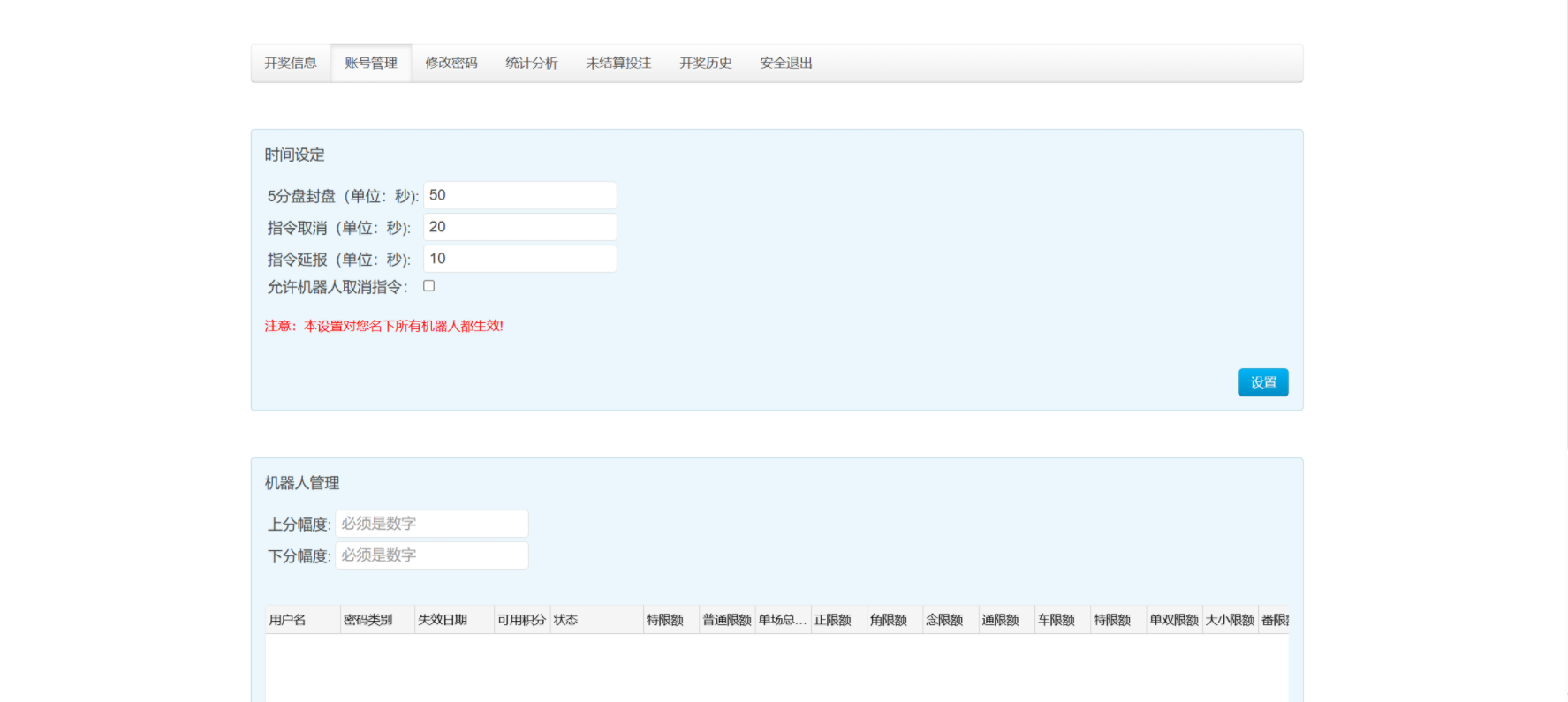Open the 开奖信息 tab

pyautogui.click(x=290, y=64)
